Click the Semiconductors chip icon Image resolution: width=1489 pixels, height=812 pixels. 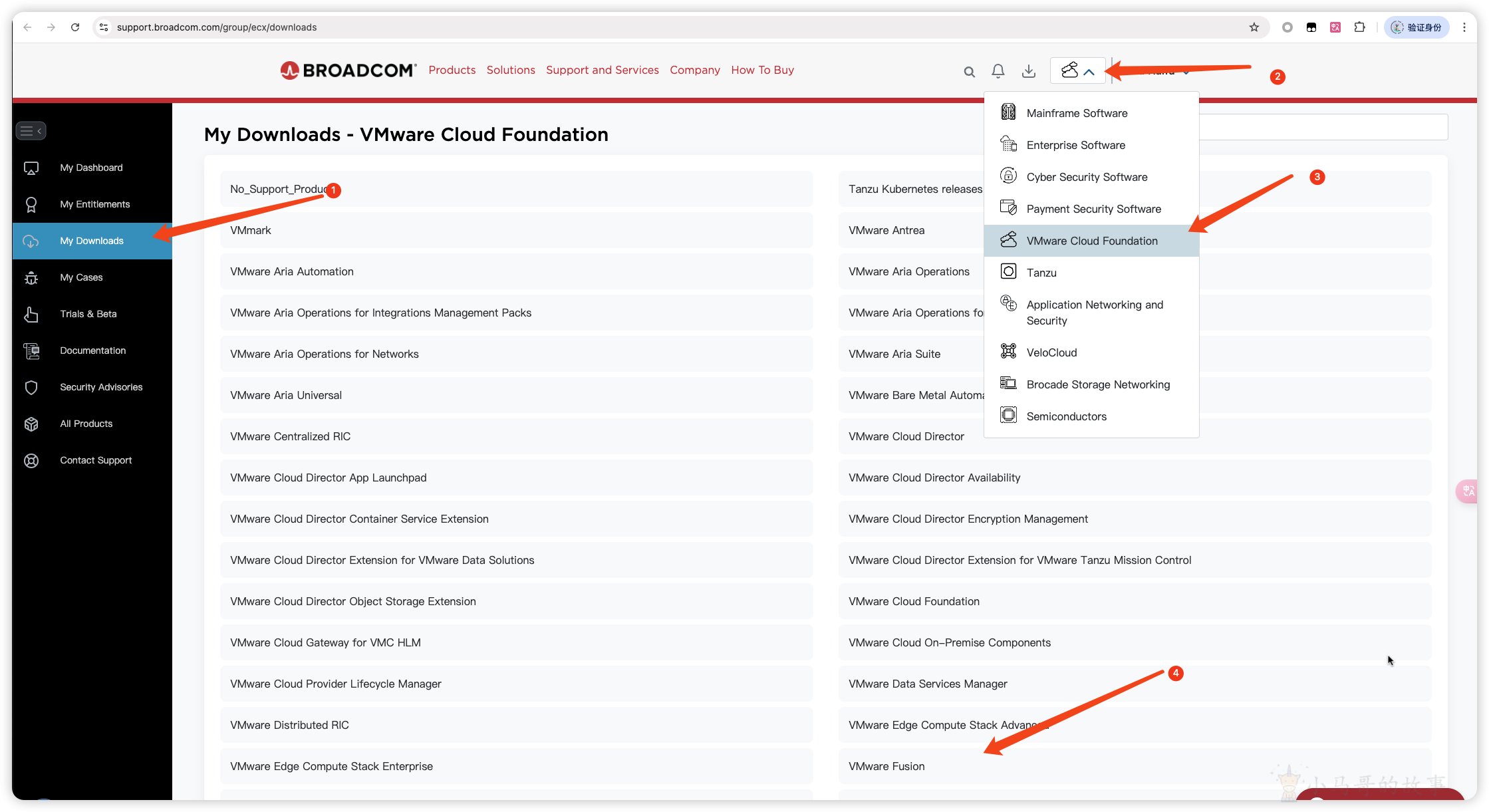coord(1008,415)
